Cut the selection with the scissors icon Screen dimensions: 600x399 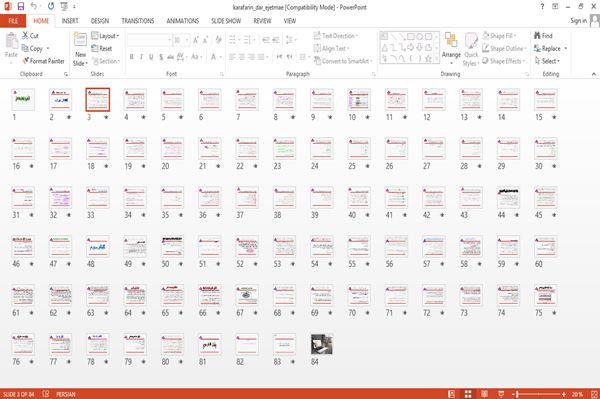[30, 36]
